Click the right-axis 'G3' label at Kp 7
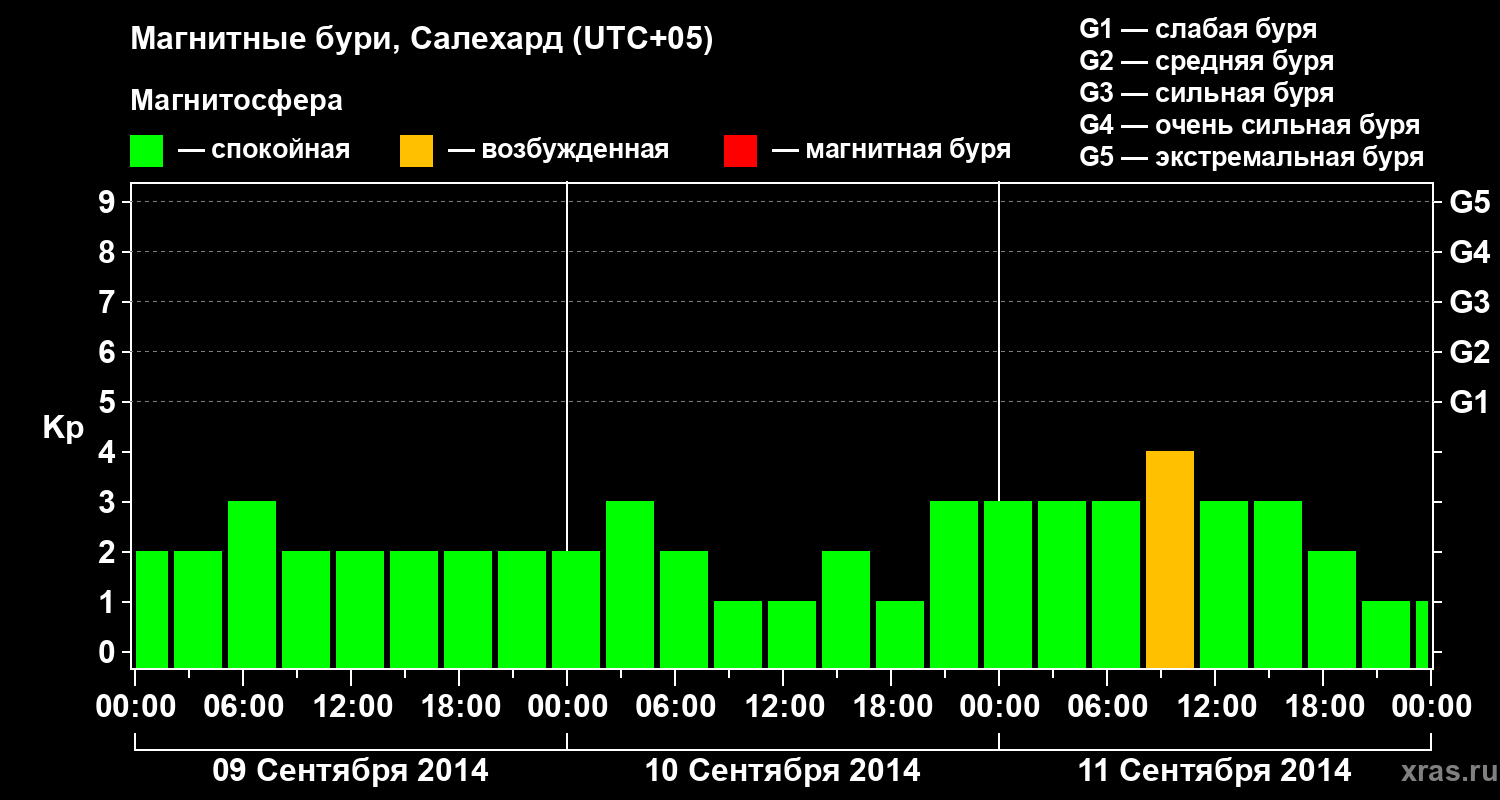 point(1469,302)
